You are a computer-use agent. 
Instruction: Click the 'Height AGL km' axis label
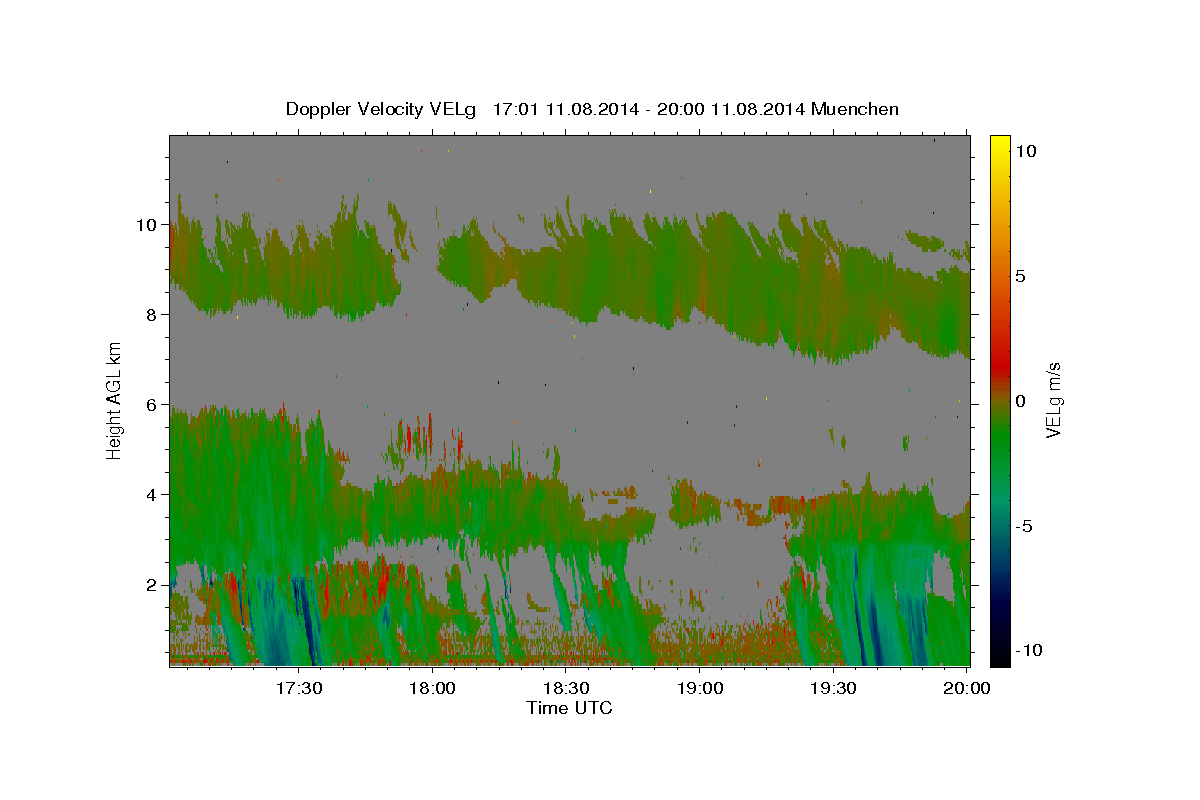point(115,400)
